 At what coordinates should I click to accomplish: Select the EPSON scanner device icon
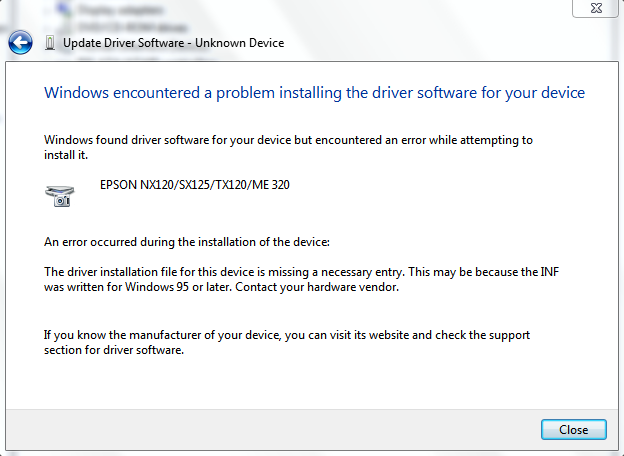60,196
